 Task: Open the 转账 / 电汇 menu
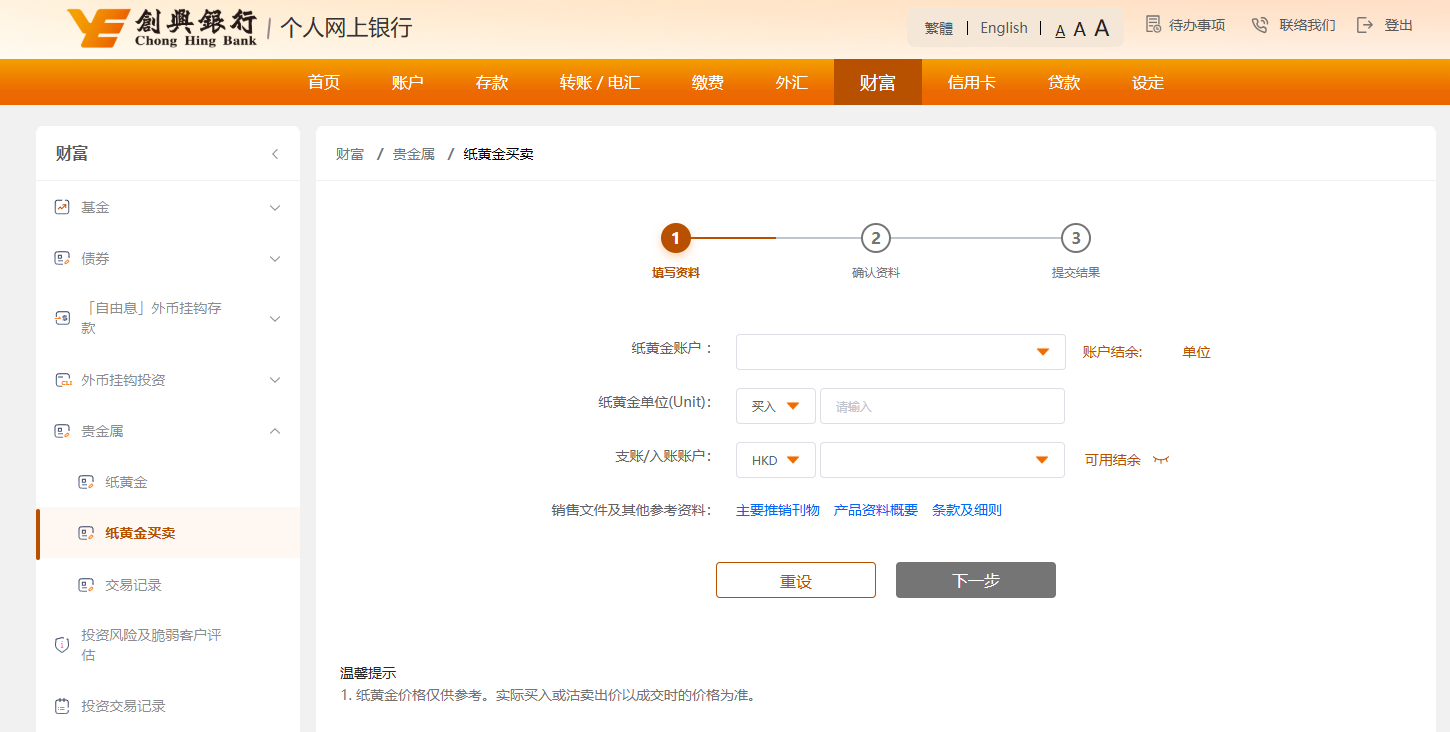point(599,83)
